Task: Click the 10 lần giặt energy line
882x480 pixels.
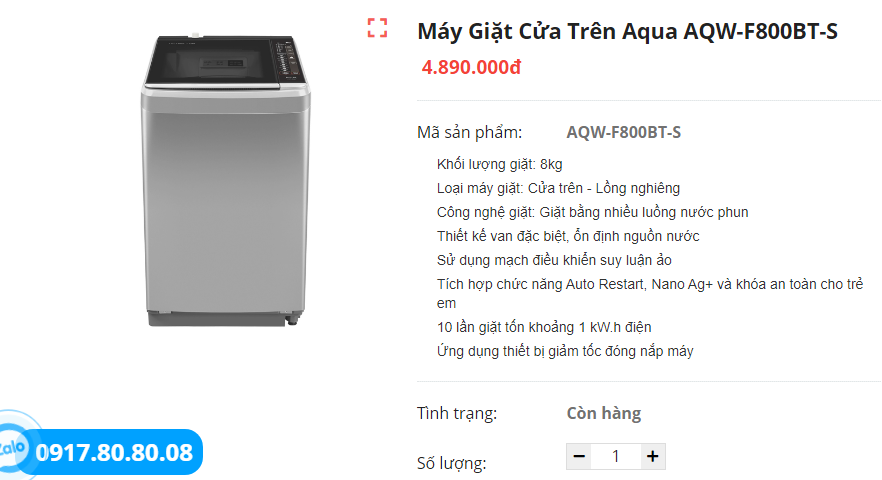Action: click(544, 327)
